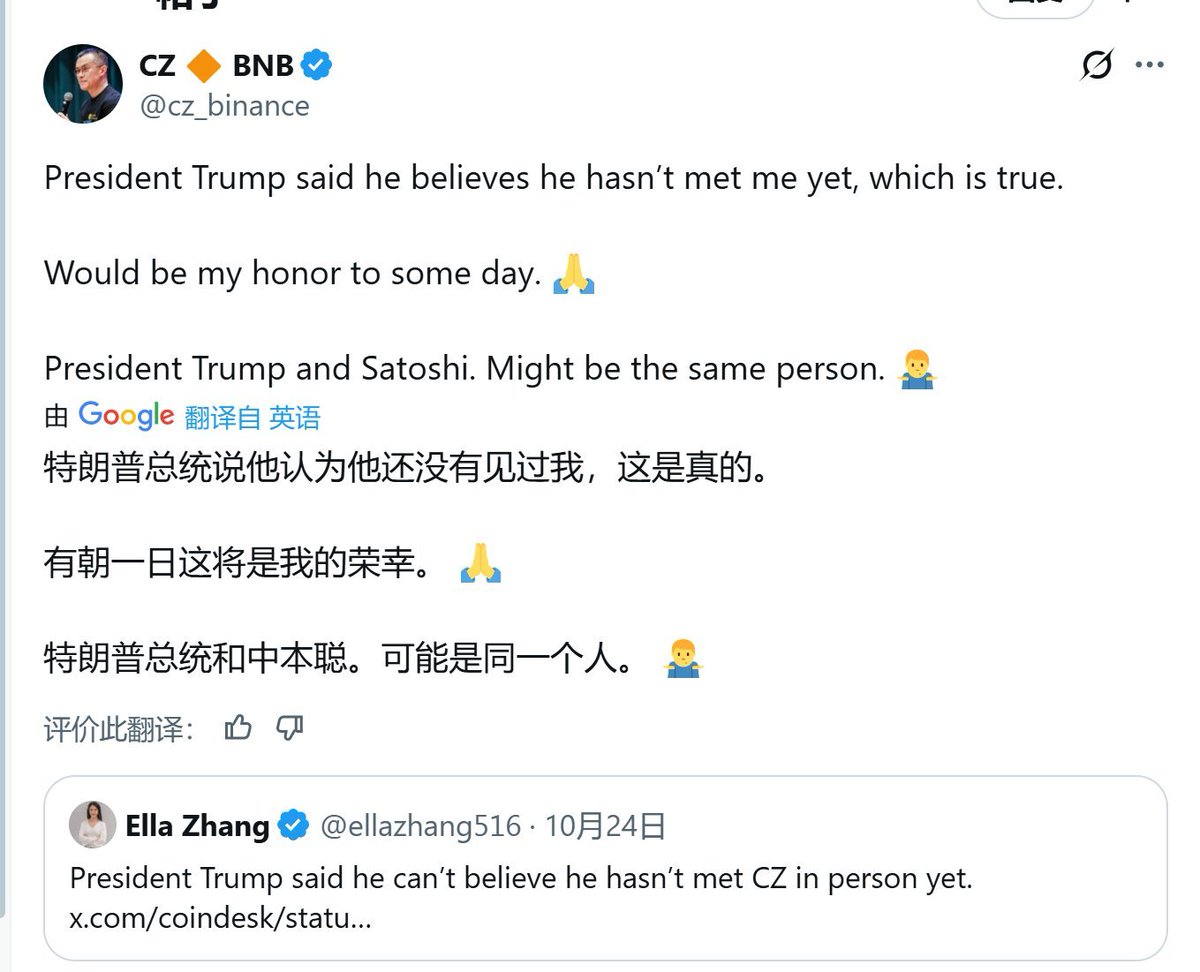This screenshot has height=972, width=1200.
Task: Click the Google logo in translation credit
Action: pos(126,415)
